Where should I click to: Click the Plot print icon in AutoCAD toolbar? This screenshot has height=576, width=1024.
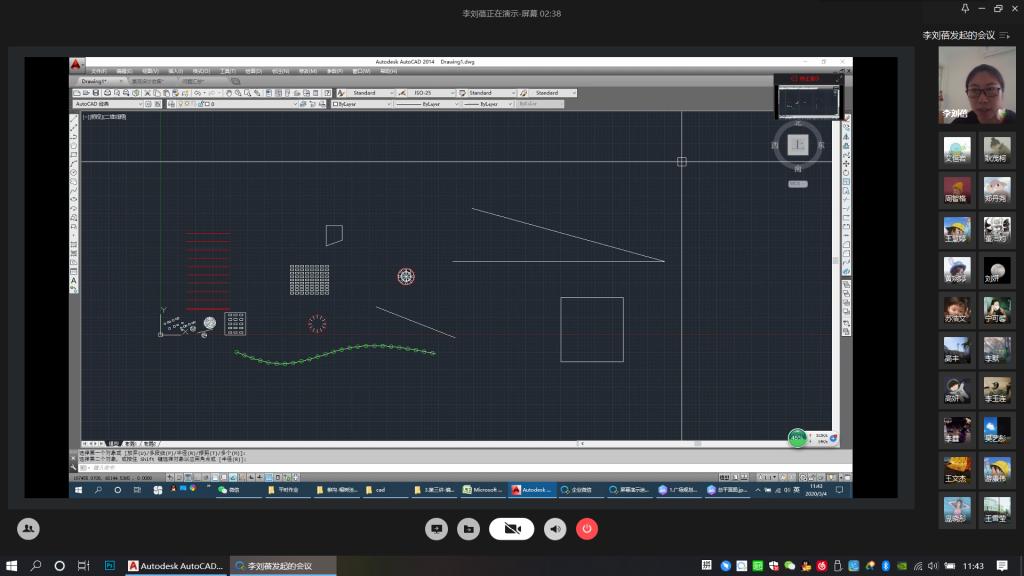point(108,93)
